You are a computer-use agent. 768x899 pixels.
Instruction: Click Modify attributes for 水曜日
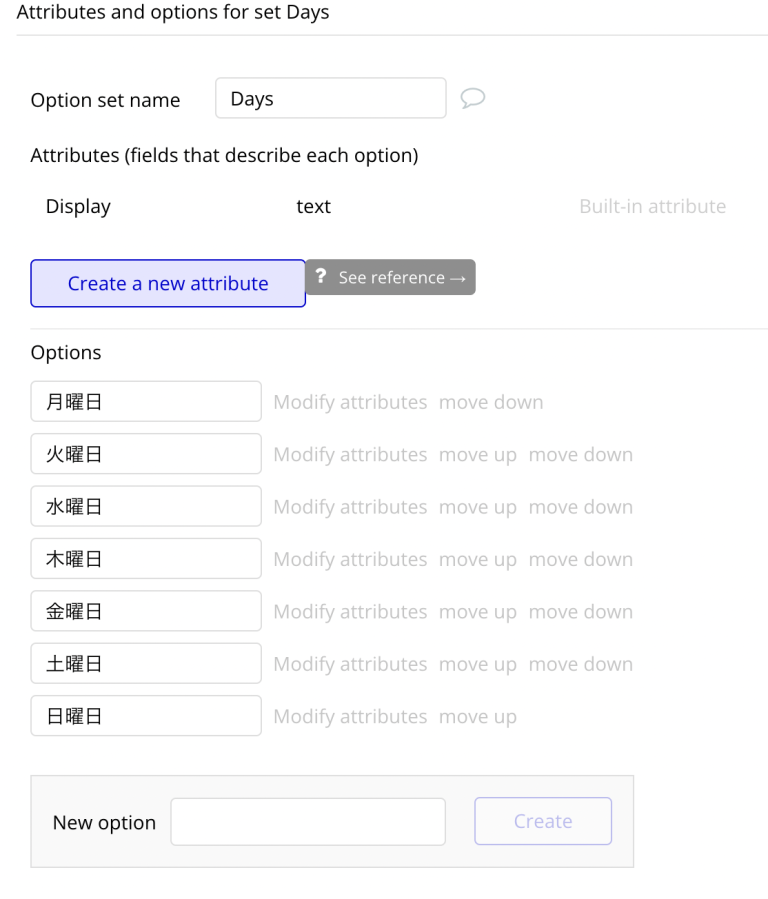tap(350, 506)
